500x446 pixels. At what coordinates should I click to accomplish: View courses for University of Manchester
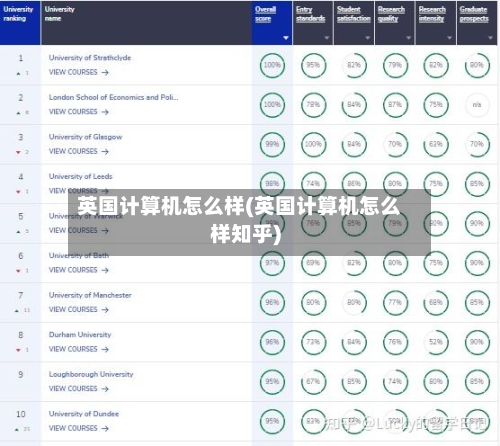pyautogui.click(x=79, y=310)
